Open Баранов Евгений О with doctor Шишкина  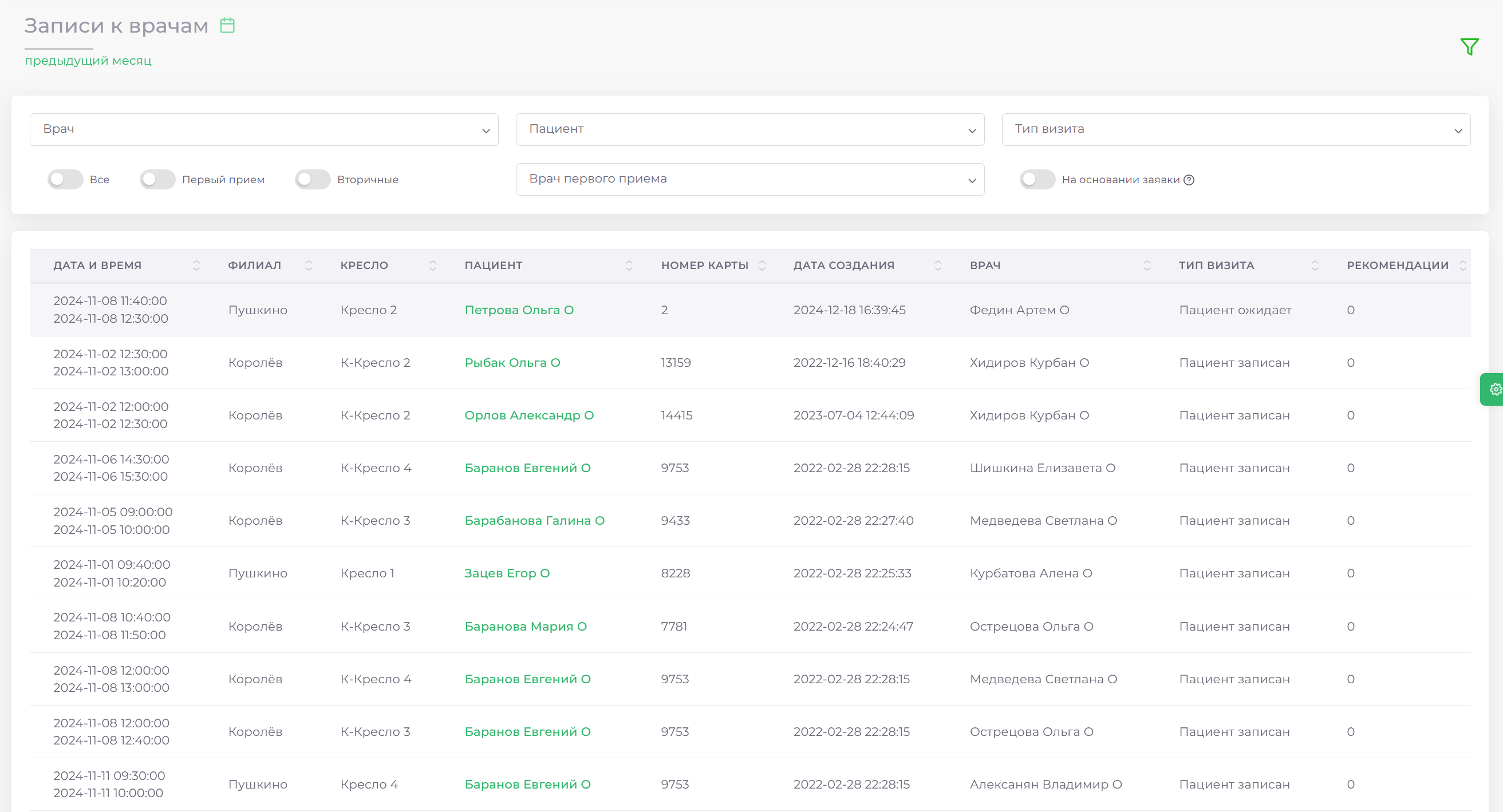[x=527, y=468]
